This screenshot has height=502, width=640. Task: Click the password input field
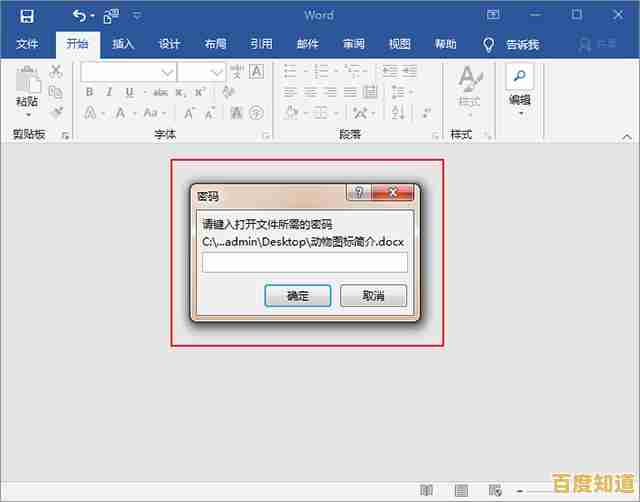305,262
